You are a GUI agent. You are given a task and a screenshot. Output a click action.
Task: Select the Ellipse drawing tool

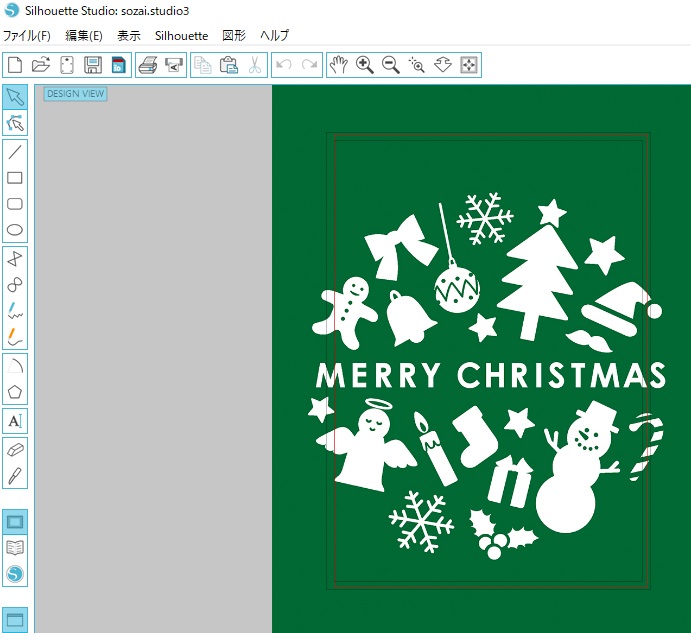tap(15, 230)
